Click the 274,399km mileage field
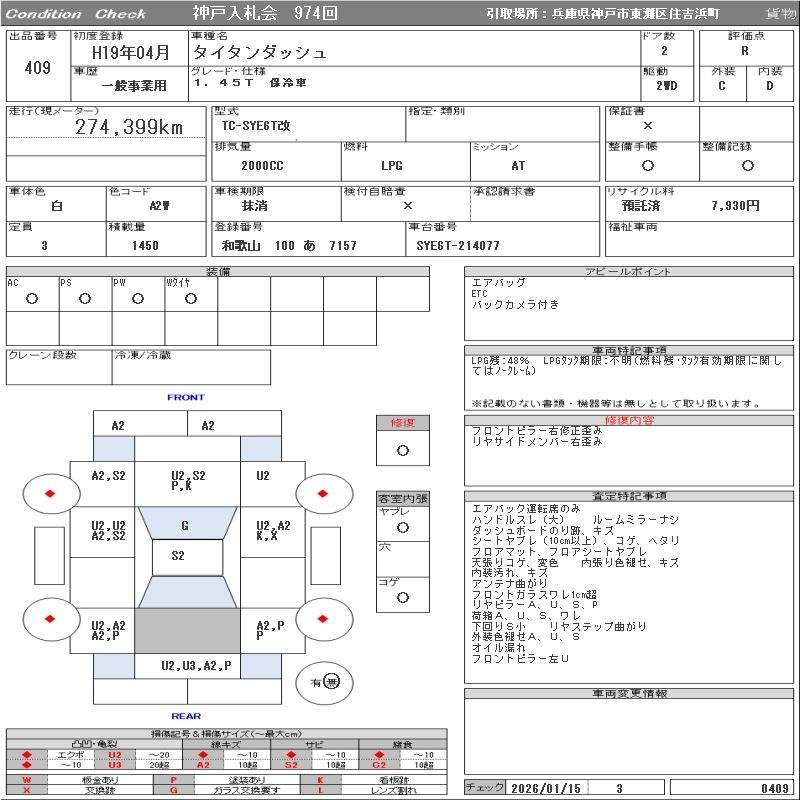 [x=129, y=127]
